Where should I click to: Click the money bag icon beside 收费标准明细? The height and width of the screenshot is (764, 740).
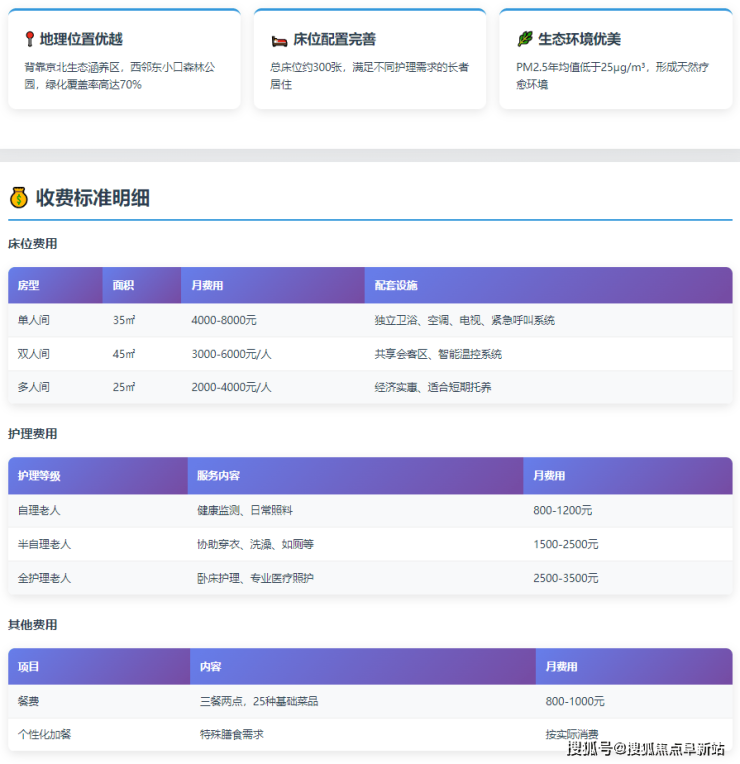coord(19,197)
